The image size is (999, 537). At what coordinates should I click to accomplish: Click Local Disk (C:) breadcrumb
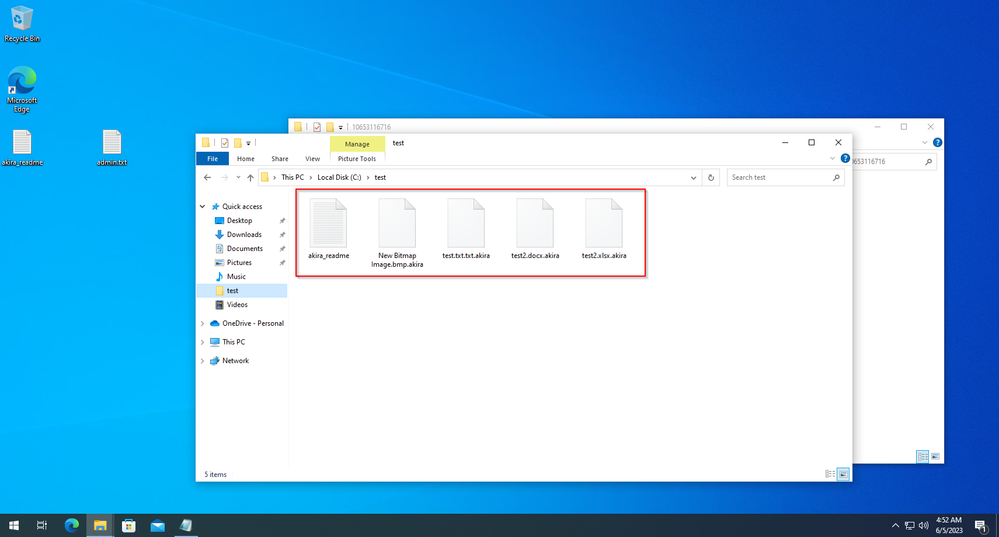coord(339,178)
